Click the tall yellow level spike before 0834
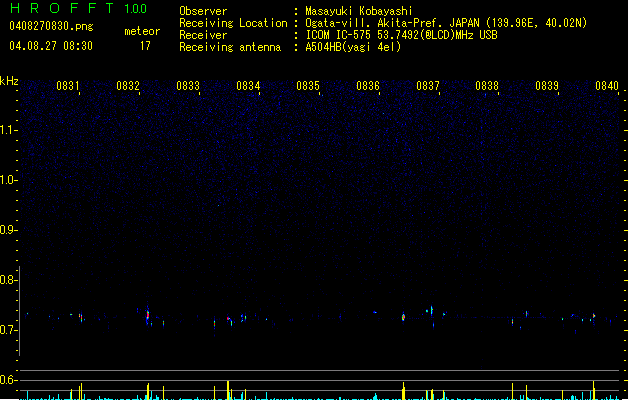 point(228,390)
